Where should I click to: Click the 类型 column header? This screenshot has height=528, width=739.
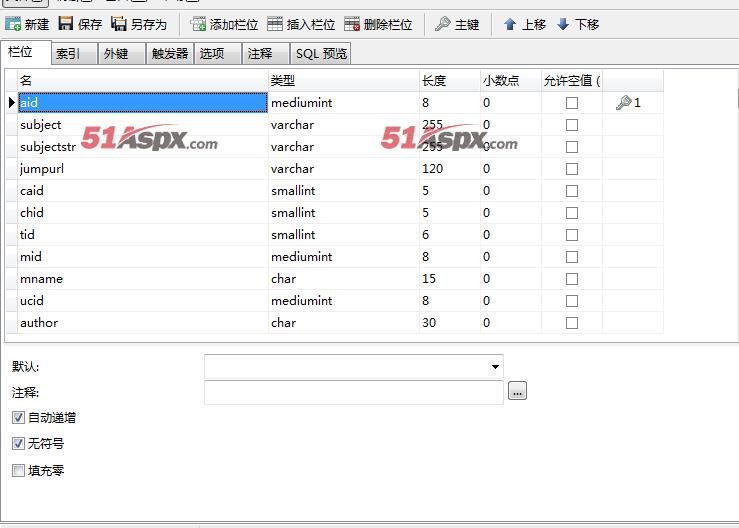coord(344,81)
